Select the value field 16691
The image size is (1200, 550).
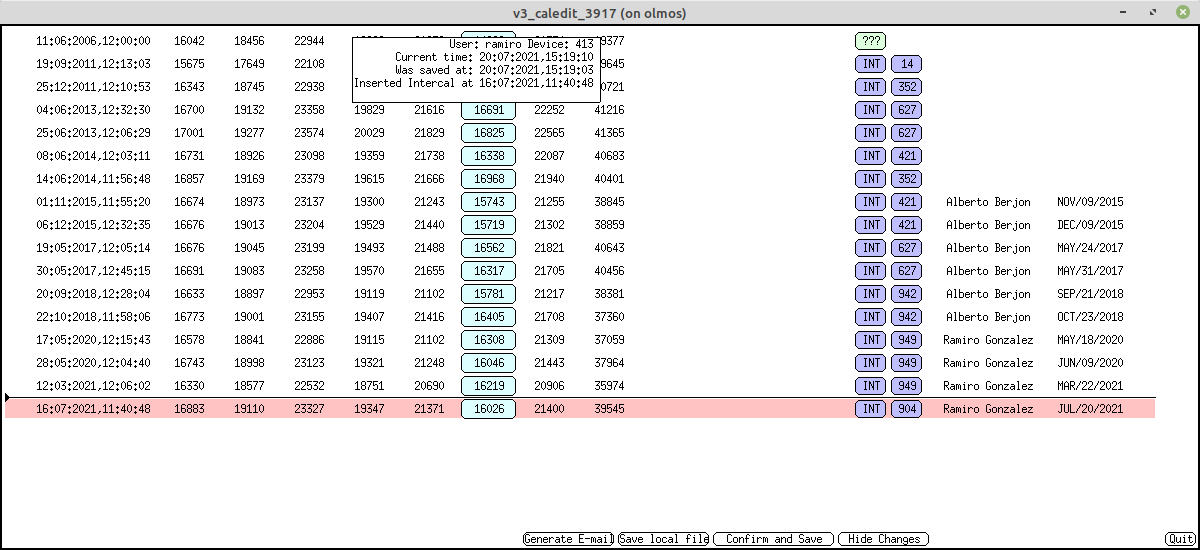tap(489, 110)
